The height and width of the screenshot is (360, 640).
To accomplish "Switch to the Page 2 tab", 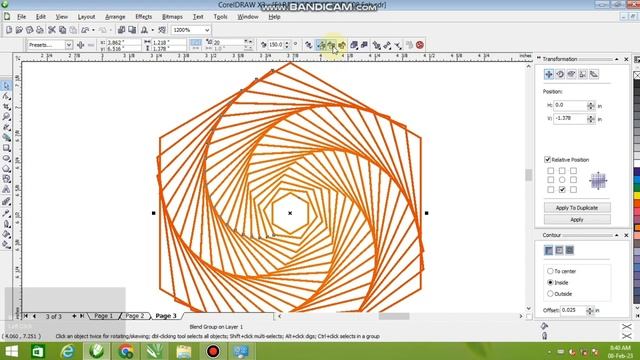I will click(x=135, y=316).
